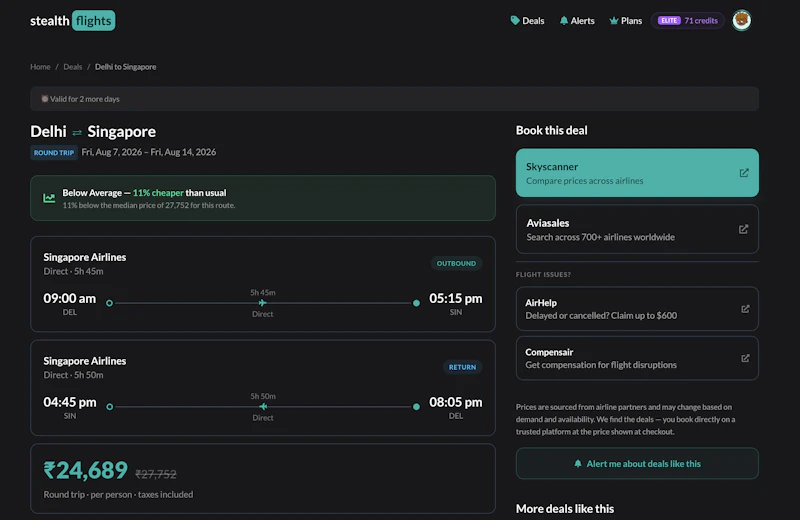800x520 pixels.
Task: Click the RETURN badge
Action: click(x=462, y=367)
